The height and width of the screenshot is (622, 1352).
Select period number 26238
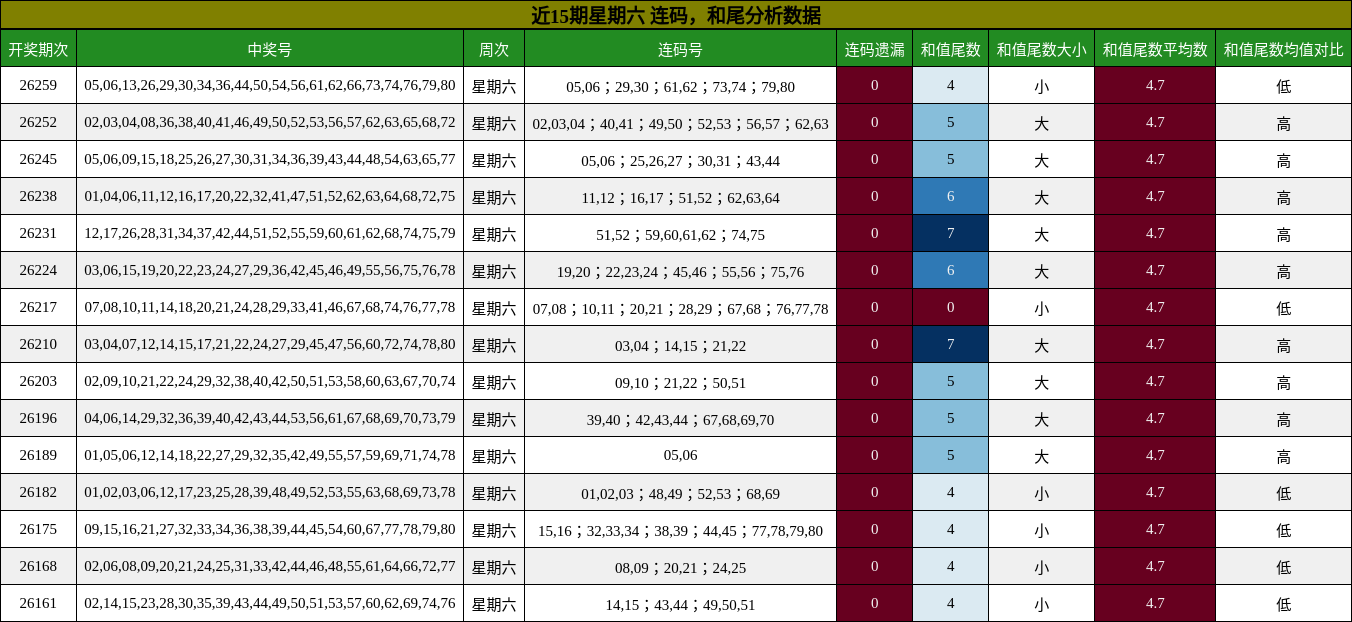click(38, 196)
